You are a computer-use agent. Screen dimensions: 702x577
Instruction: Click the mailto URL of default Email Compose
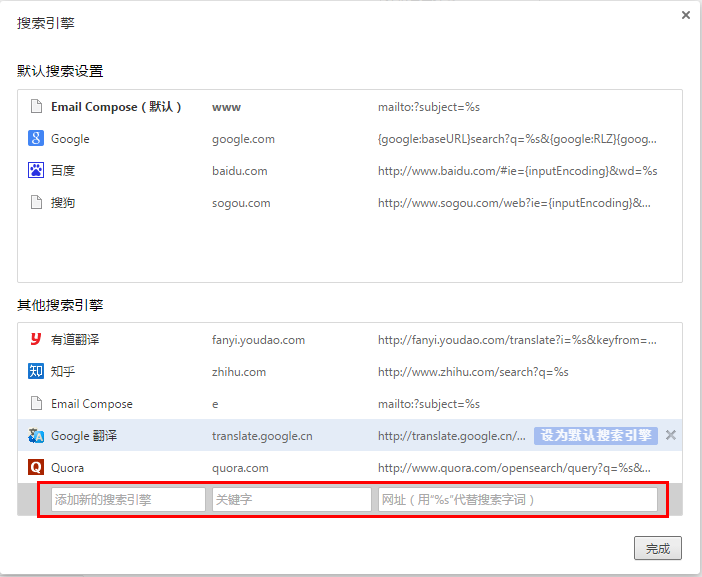(x=428, y=107)
